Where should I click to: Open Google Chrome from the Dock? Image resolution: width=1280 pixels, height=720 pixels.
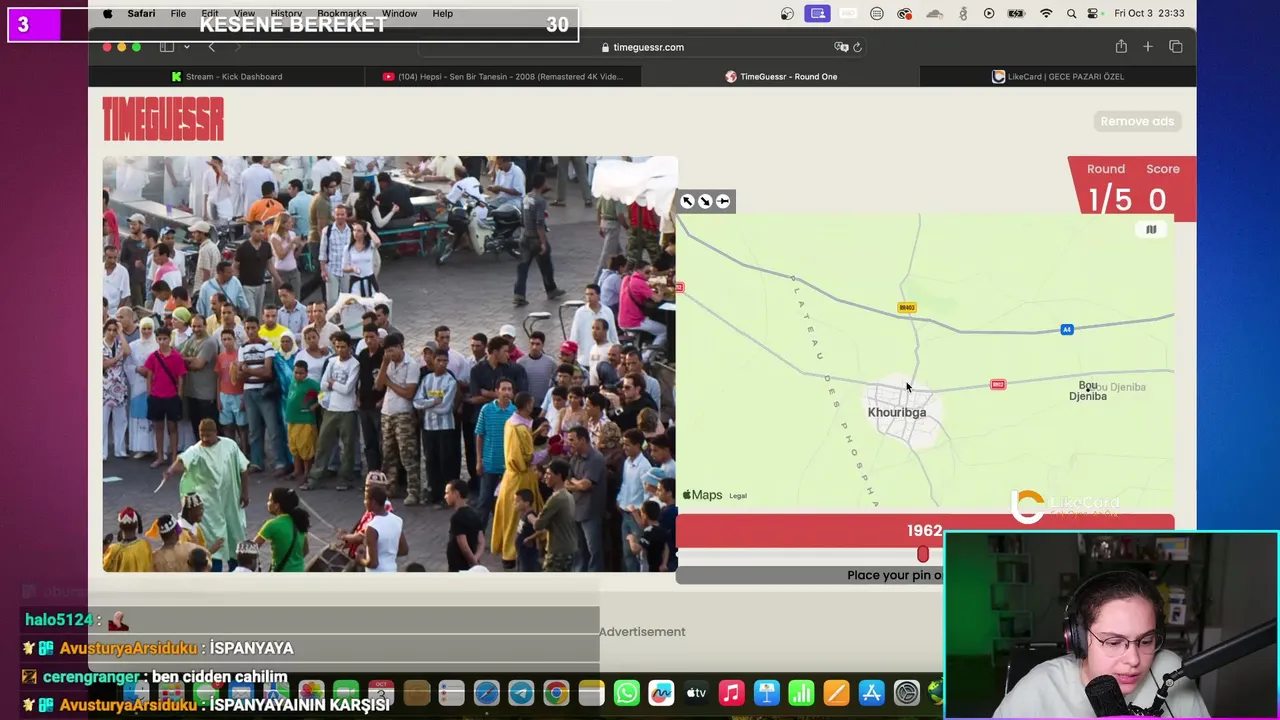[556, 692]
